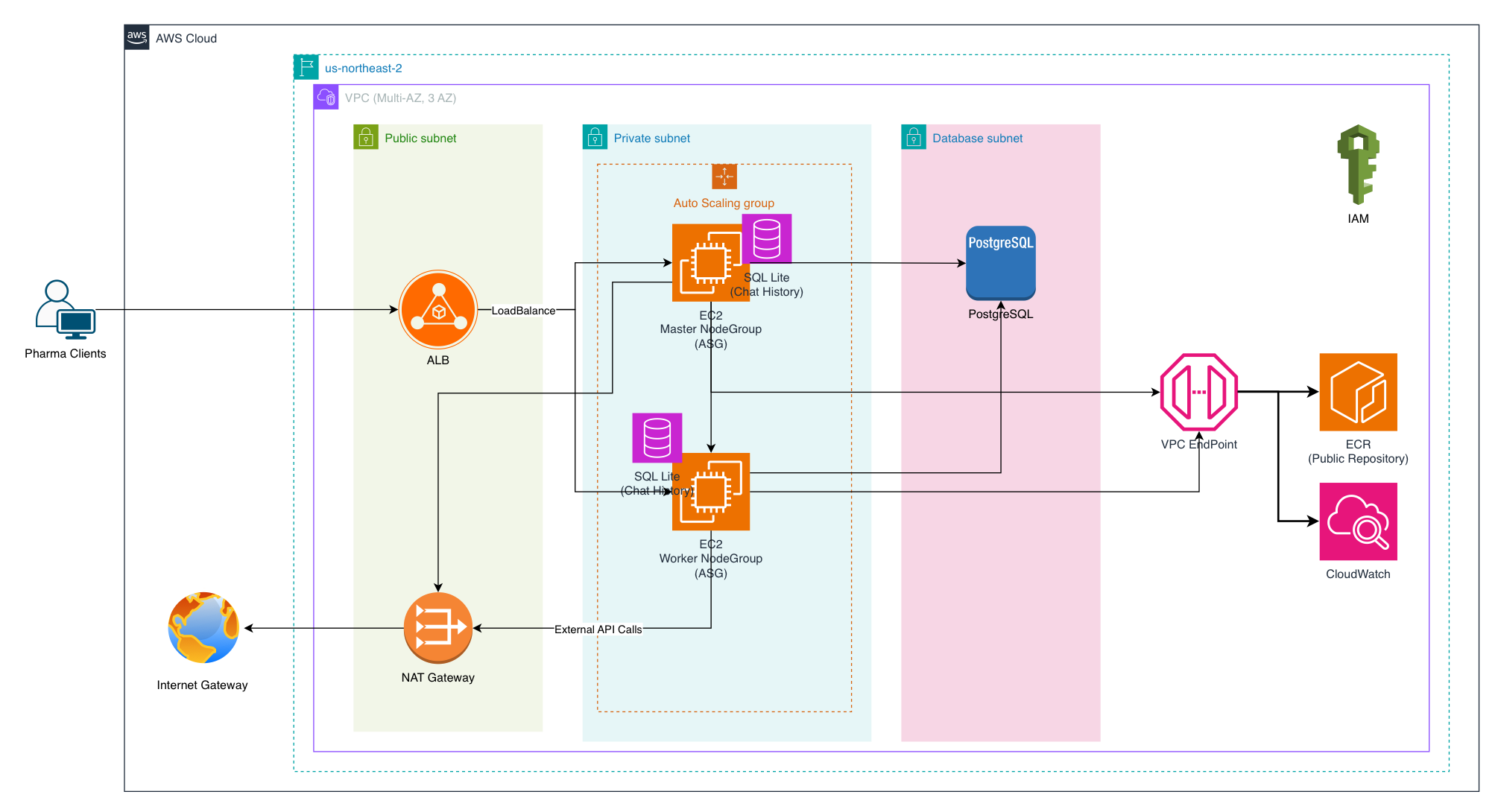Select the us-northeast-2 region flag icon
This screenshot has height=812, width=1498.
[306, 67]
